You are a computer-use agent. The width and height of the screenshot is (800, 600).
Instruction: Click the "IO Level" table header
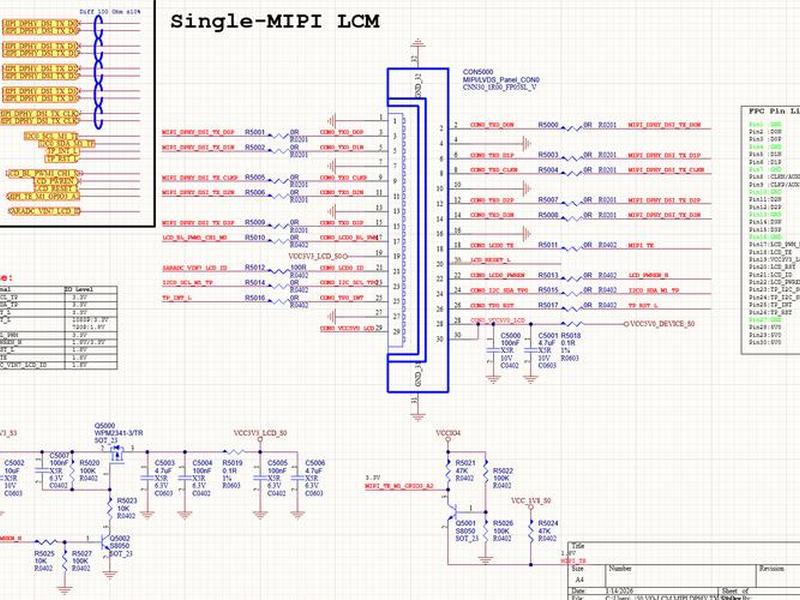pos(79,289)
